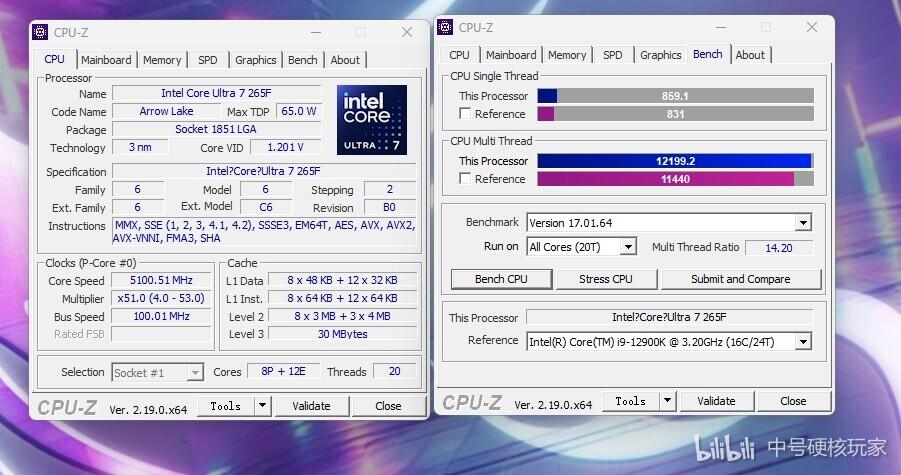Viewport: 901px width, 475px height.
Task: Enable Reference checkbox under CPU Single Thread
Action: coord(465,113)
